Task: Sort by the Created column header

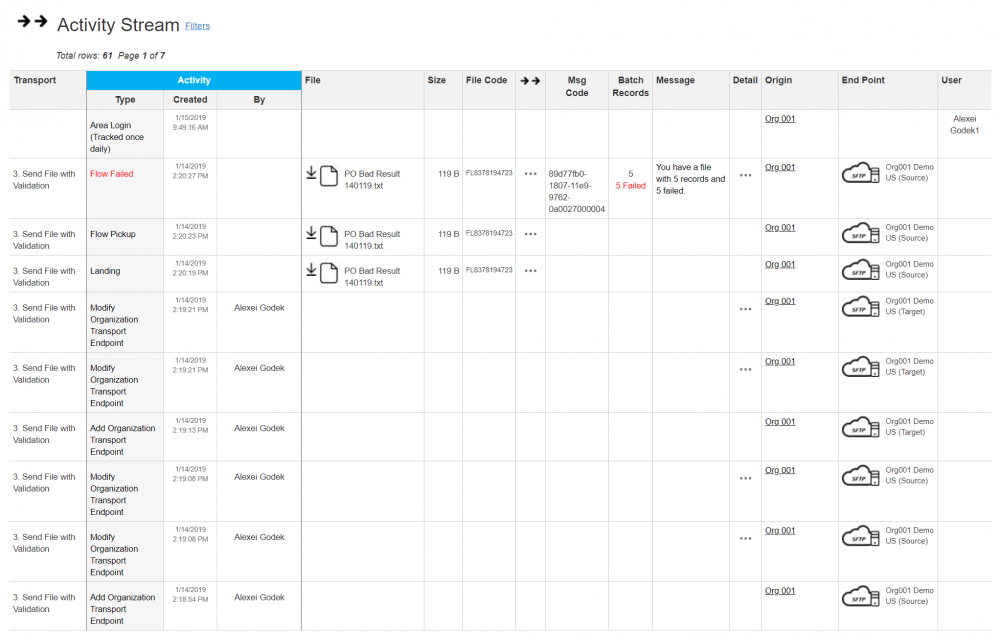Action: tap(190, 100)
